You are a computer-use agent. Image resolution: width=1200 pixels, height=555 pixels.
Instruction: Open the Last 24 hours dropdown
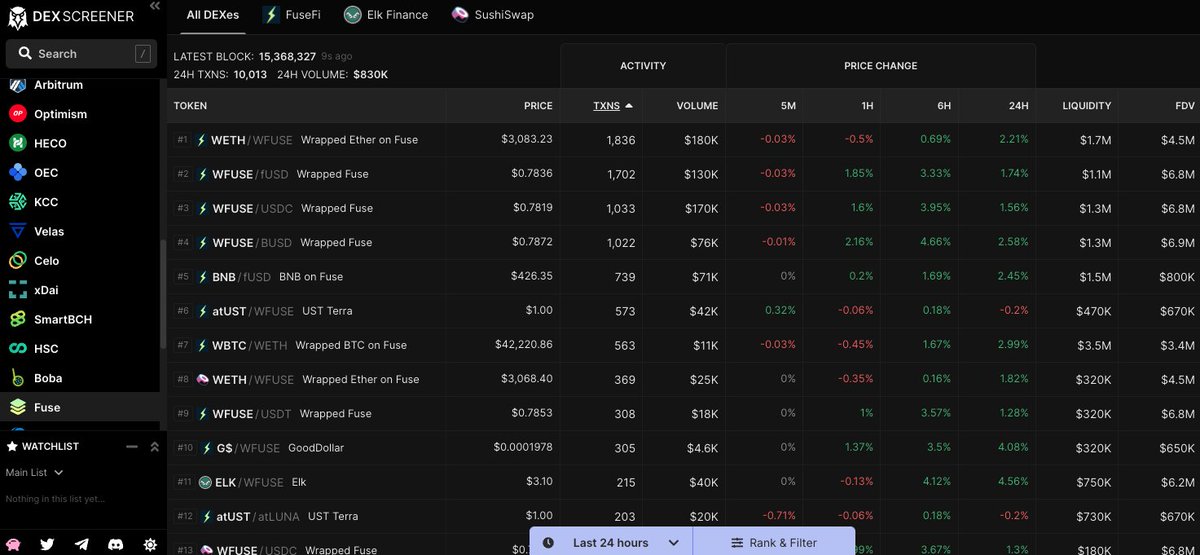click(x=610, y=542)
